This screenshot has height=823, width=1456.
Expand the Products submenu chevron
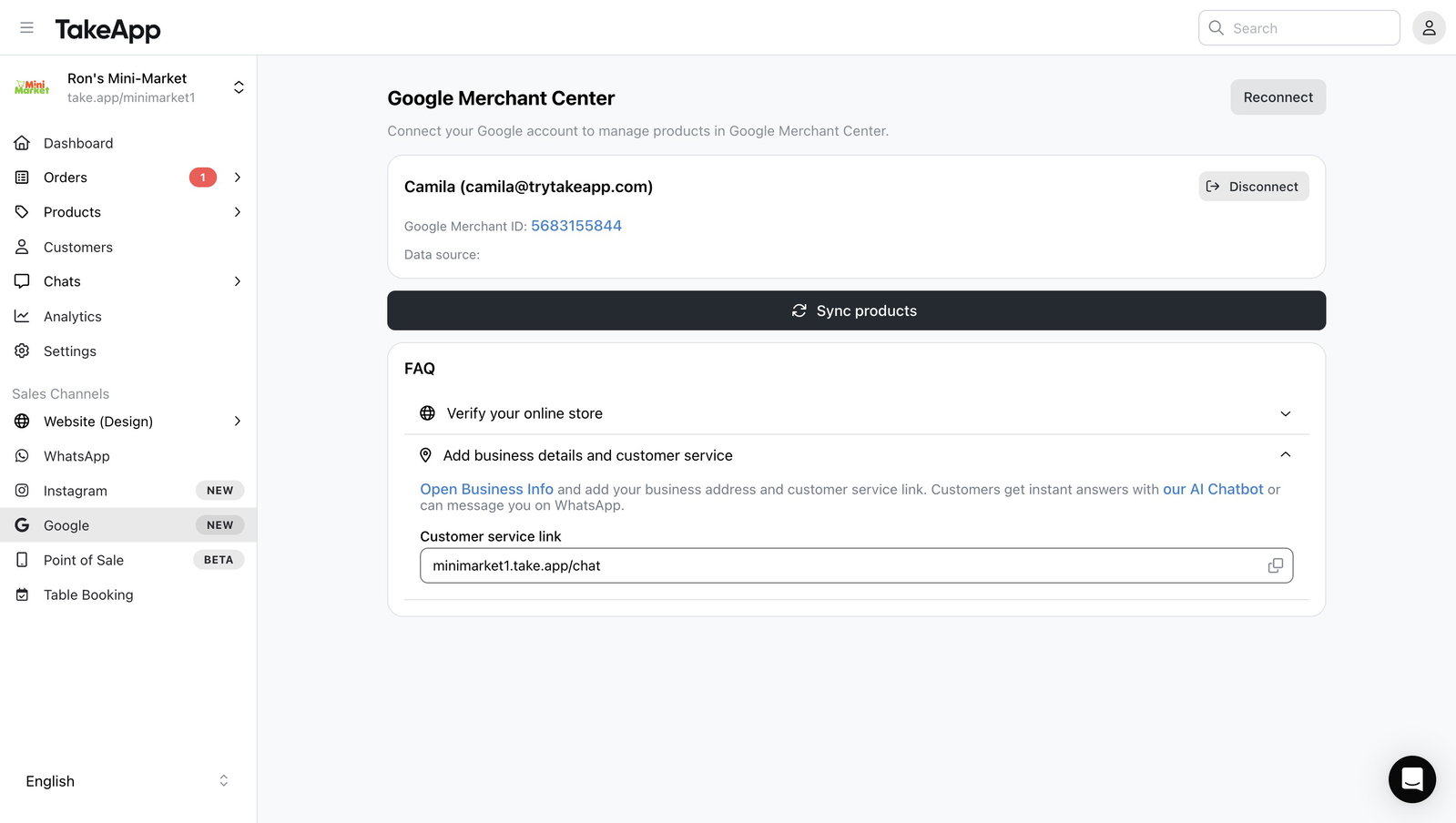[238, 212]
